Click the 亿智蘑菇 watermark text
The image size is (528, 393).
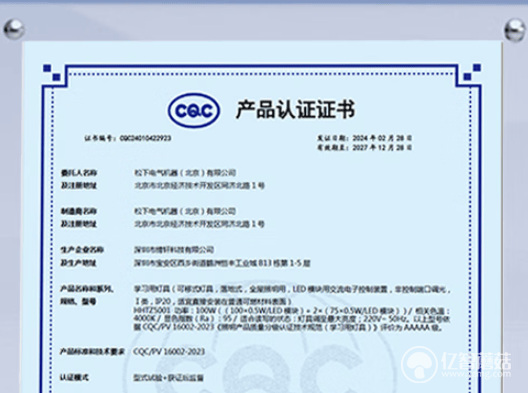click(476, 361)
